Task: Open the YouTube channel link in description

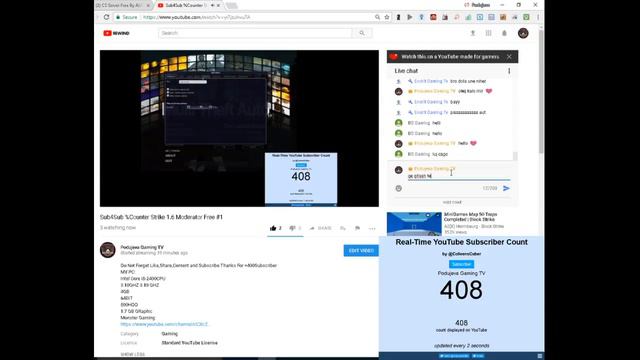Action: tap(164, 324)
